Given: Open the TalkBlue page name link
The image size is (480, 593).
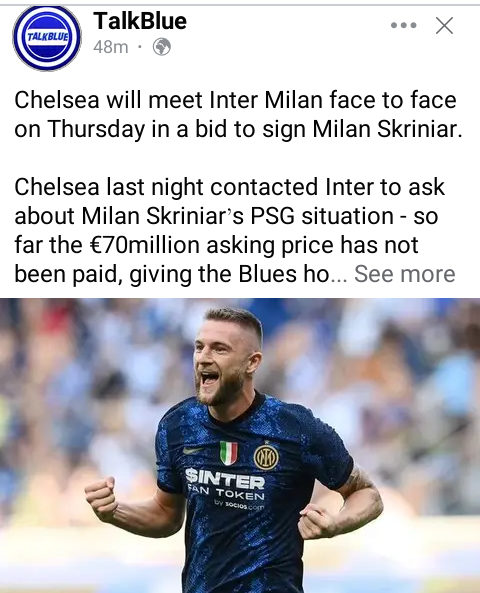Looking at the screenshot, I should tap(140, 20).
